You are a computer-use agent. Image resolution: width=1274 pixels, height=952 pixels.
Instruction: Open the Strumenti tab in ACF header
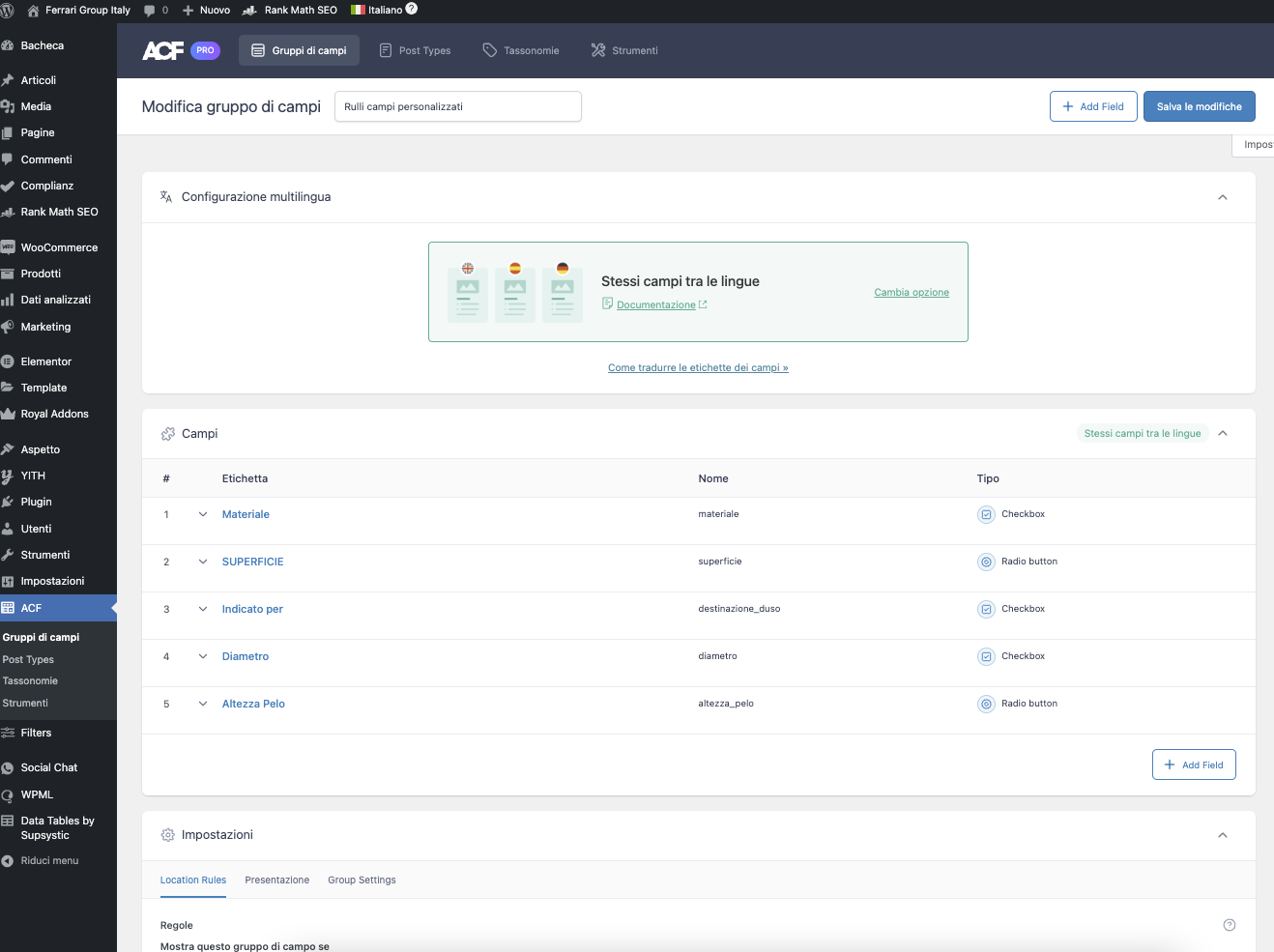coord(624,50)
